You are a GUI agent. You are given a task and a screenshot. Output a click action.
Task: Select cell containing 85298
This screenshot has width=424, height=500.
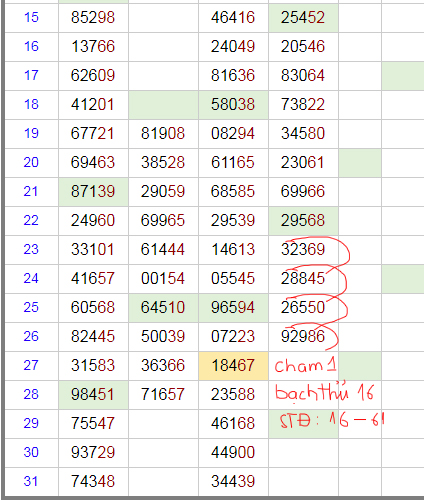pyautogui.click(x=93, y=18)
